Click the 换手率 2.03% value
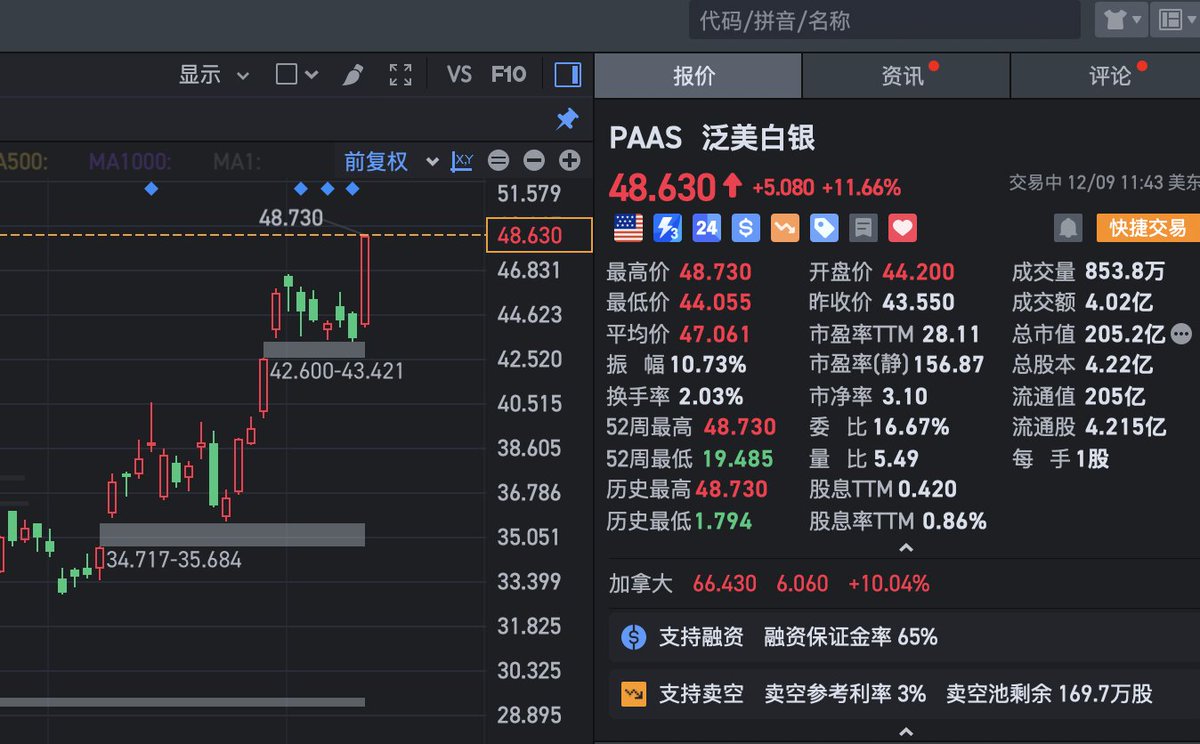1200x744 pixels. (710, 396)
